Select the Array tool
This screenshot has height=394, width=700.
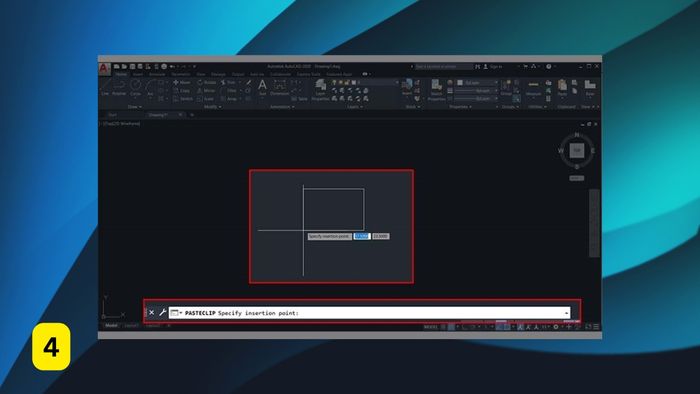[229, 99]
